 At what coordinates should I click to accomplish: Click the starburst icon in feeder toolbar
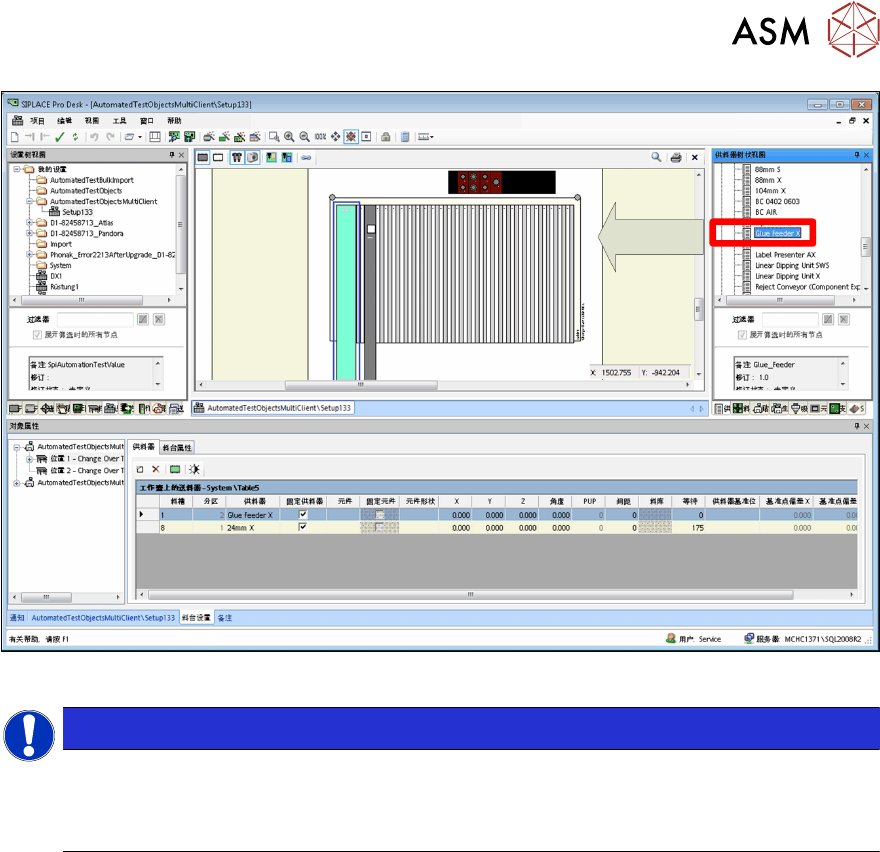point(194,469)
